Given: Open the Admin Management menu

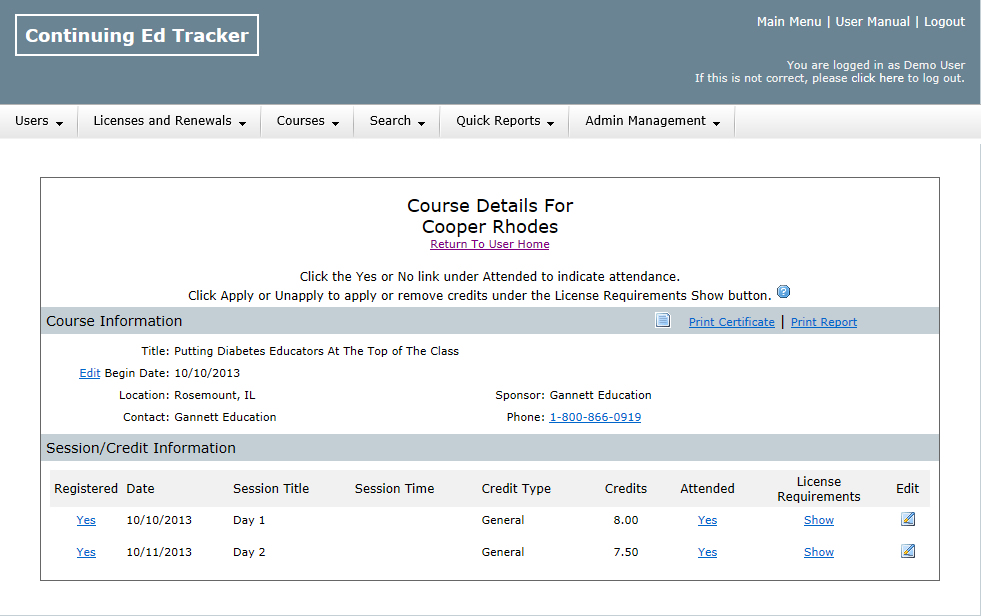Looking at the screenshot, I should (652, 121).
